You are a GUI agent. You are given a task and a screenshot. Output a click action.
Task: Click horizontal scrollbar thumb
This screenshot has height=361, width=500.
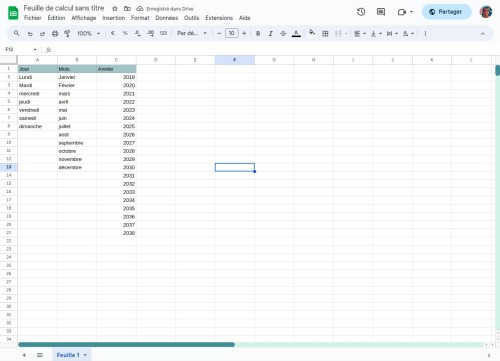pos(126,344)
